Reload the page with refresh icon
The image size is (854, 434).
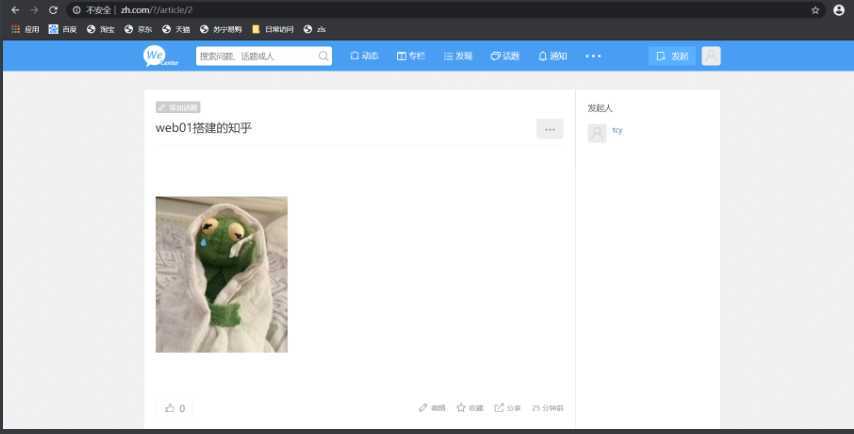[53, 10]
